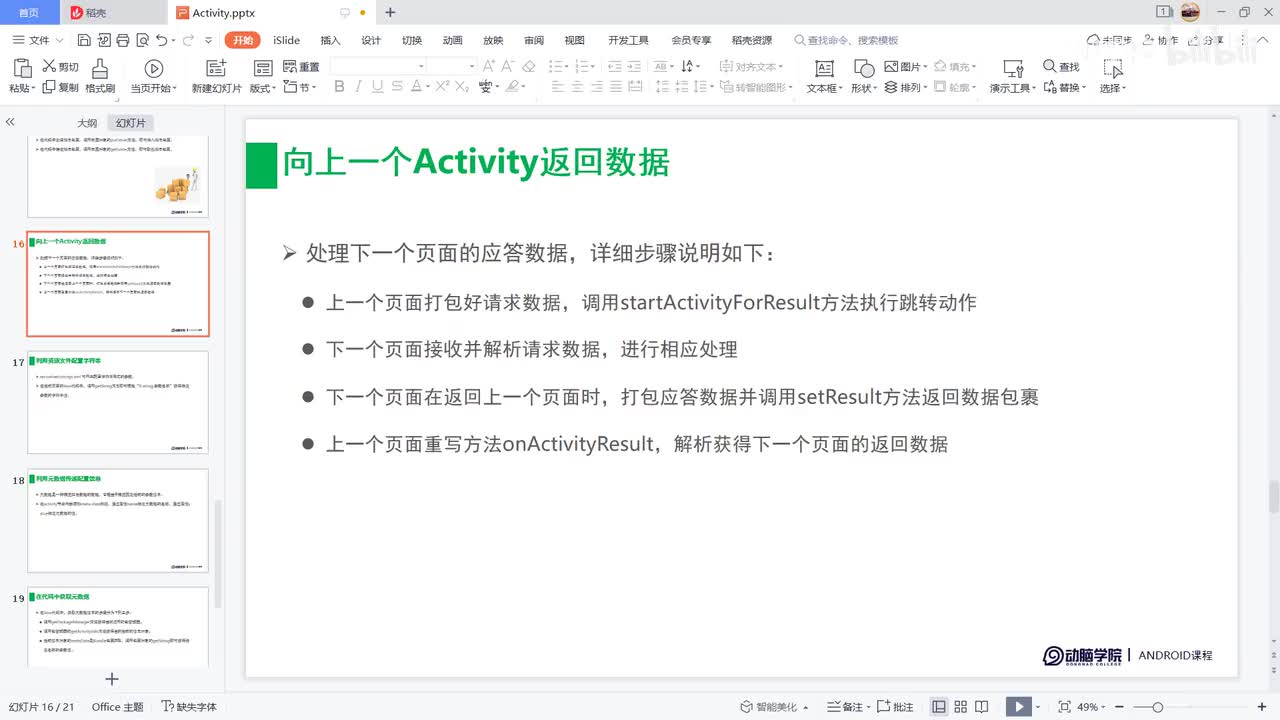Image resolution: width=1280 pixels, height=720 pixels.
Task: Click the zoom slider handle
Action: point(1157,707)
